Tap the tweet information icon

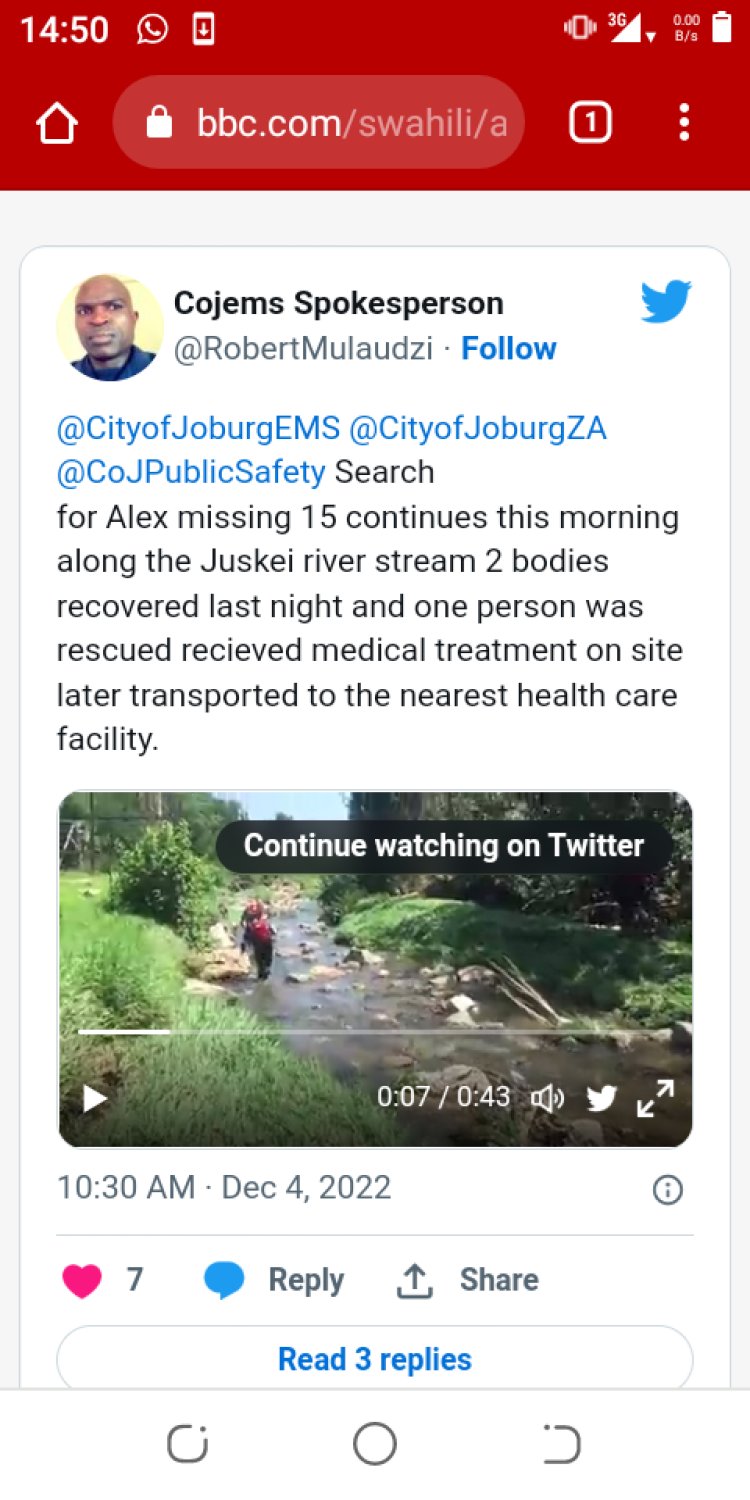point(667,1189)
